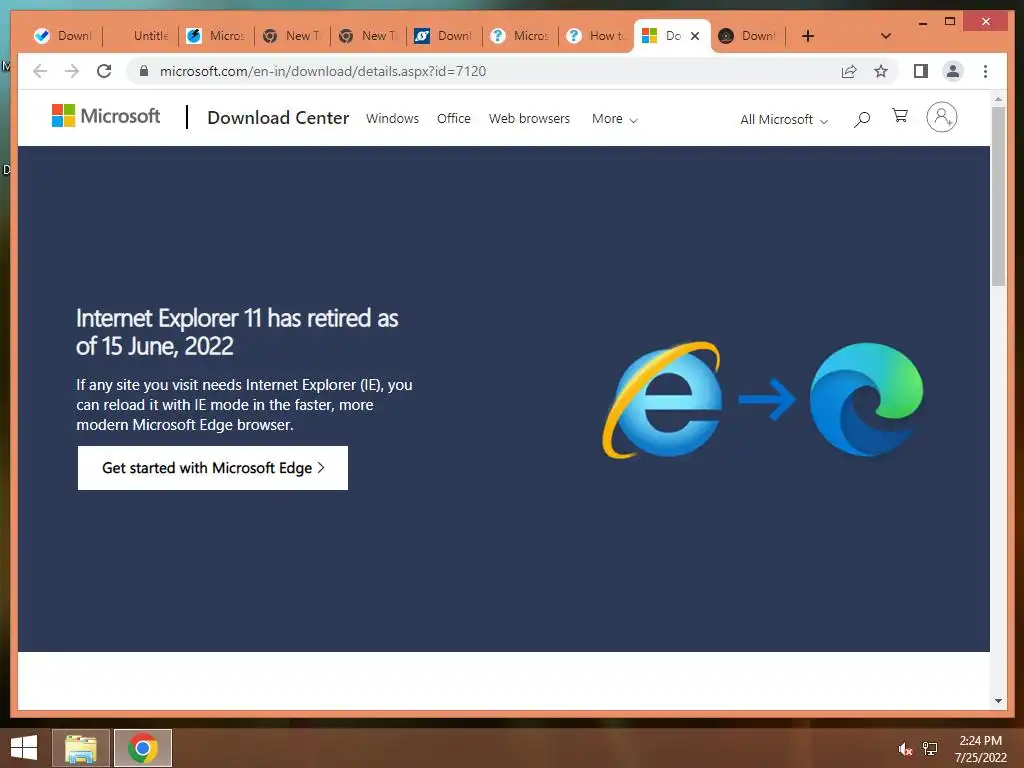The image size is (1024, 768).
Task: Click the page vertical scrollbar thumb
Action: (999, 196)
